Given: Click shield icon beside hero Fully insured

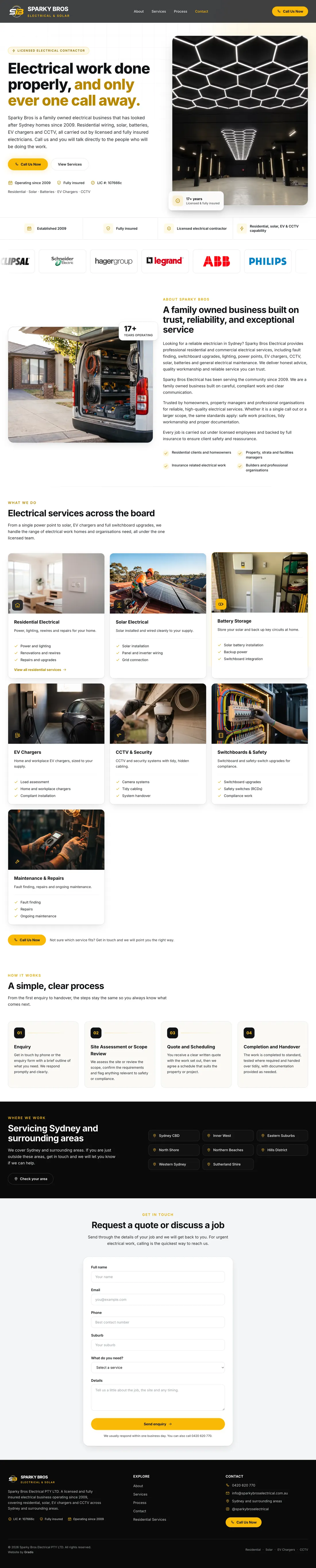Looking at the screenshot, I should (59, 183).
